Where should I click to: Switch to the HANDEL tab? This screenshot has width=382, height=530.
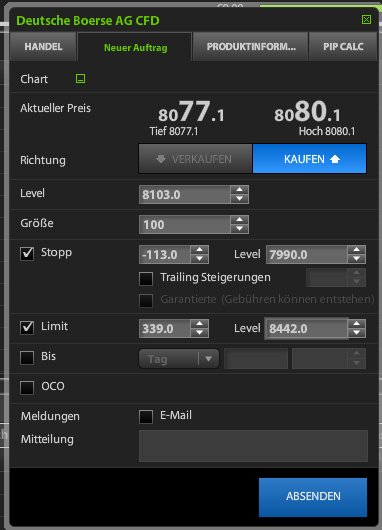tap(43, 47)
